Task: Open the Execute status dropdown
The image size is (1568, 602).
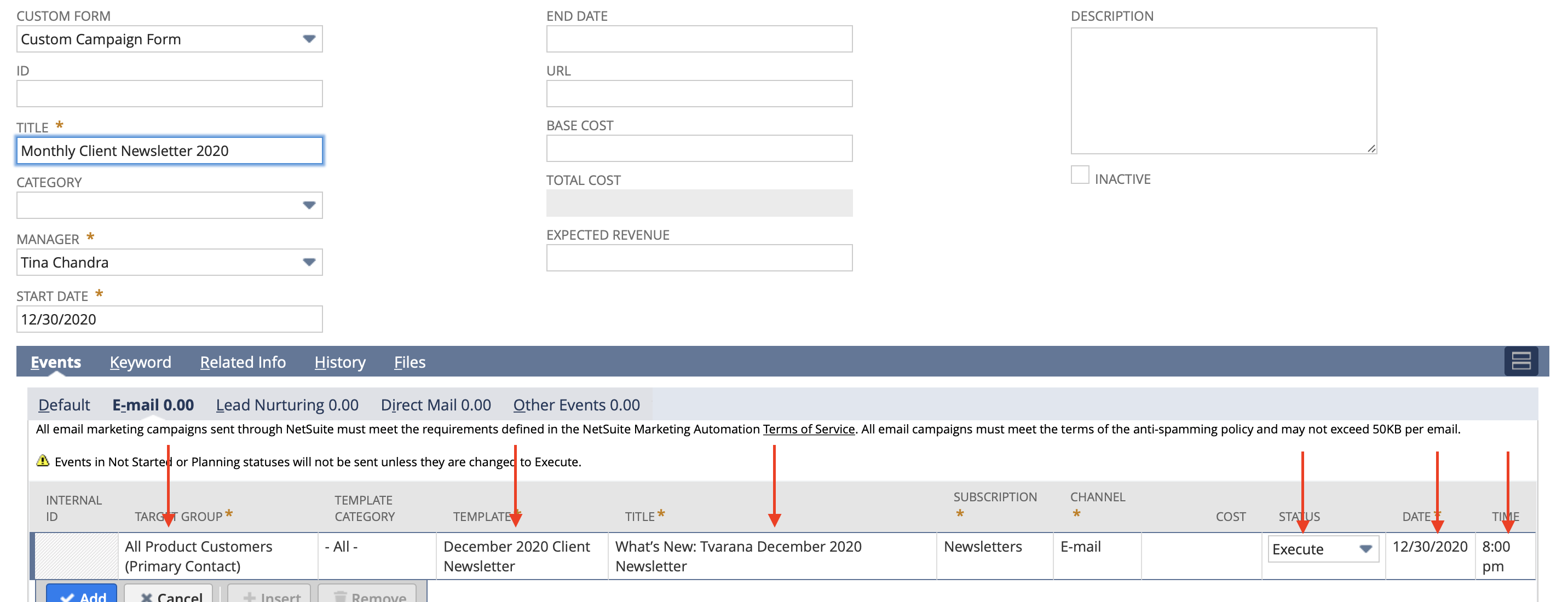Action: pyautogui.click(x=1323, y=549)
